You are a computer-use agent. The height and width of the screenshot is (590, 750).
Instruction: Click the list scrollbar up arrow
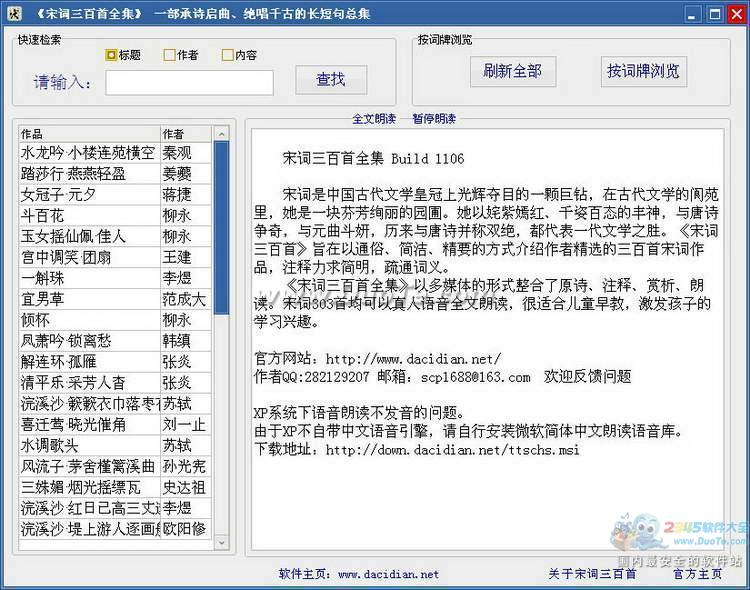[221, 134]
